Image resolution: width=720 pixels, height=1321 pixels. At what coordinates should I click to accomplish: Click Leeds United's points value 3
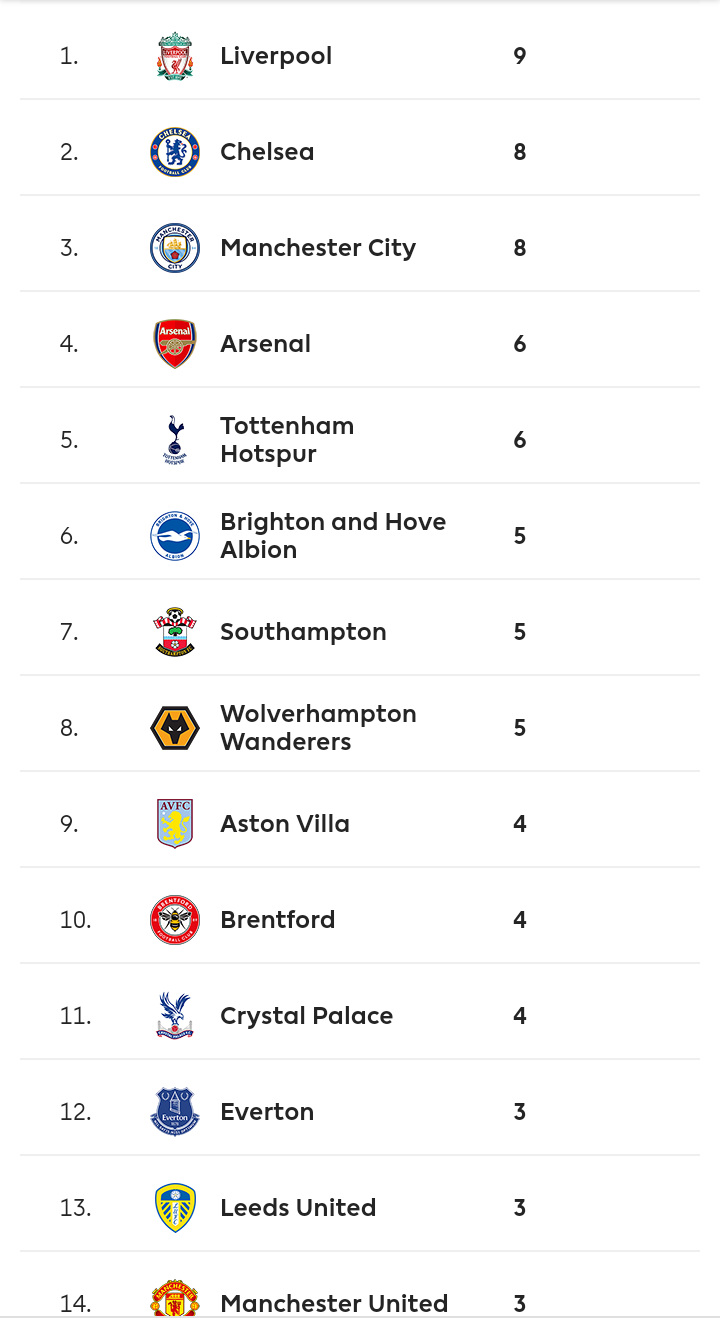[520, 1208]
